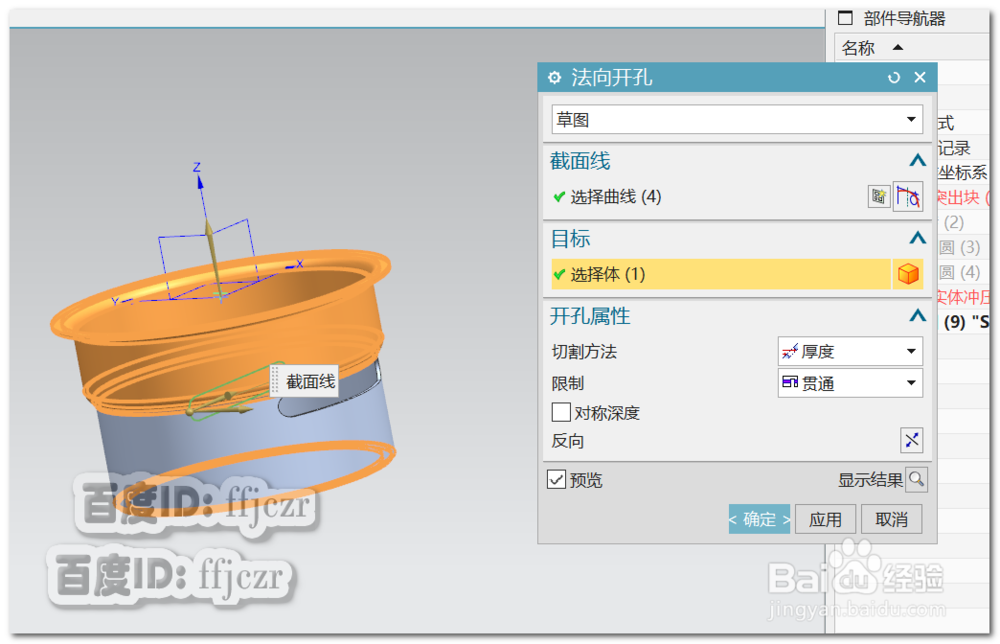This screenshot has height=644, width=1000.
Task: Open the 切割方法 厚度 dropdown
Action: (x=850, y=351)
